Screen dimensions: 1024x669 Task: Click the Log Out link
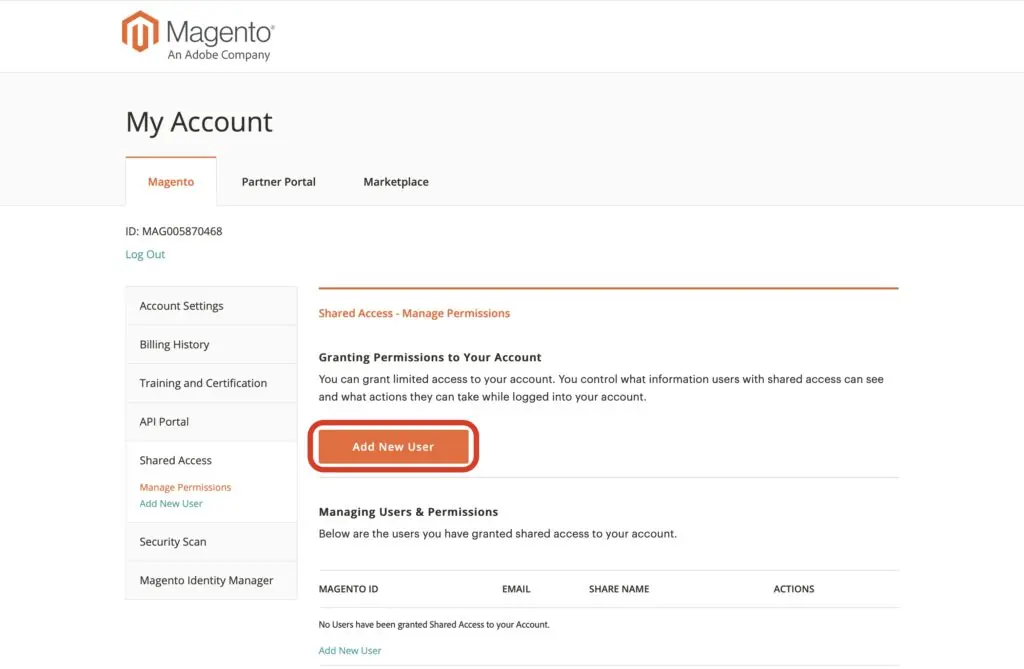pos(145,254)
